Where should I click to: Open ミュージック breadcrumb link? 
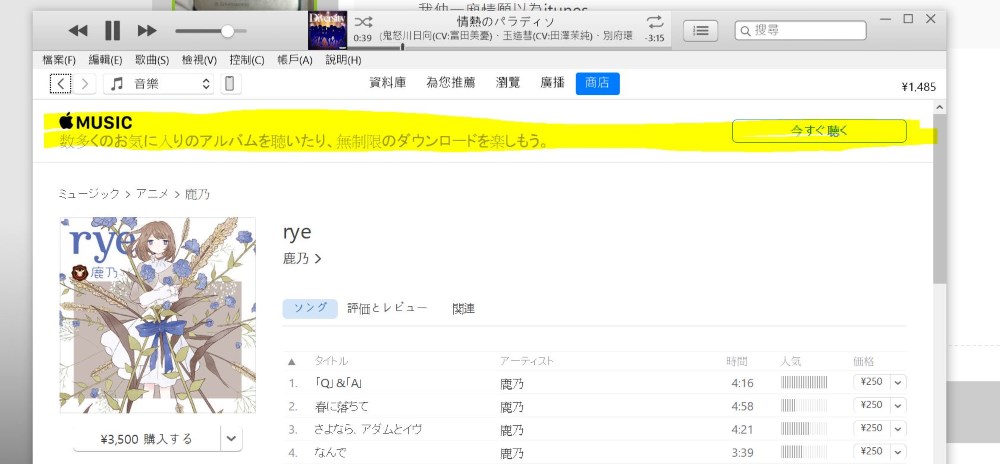tap(89, 194)
